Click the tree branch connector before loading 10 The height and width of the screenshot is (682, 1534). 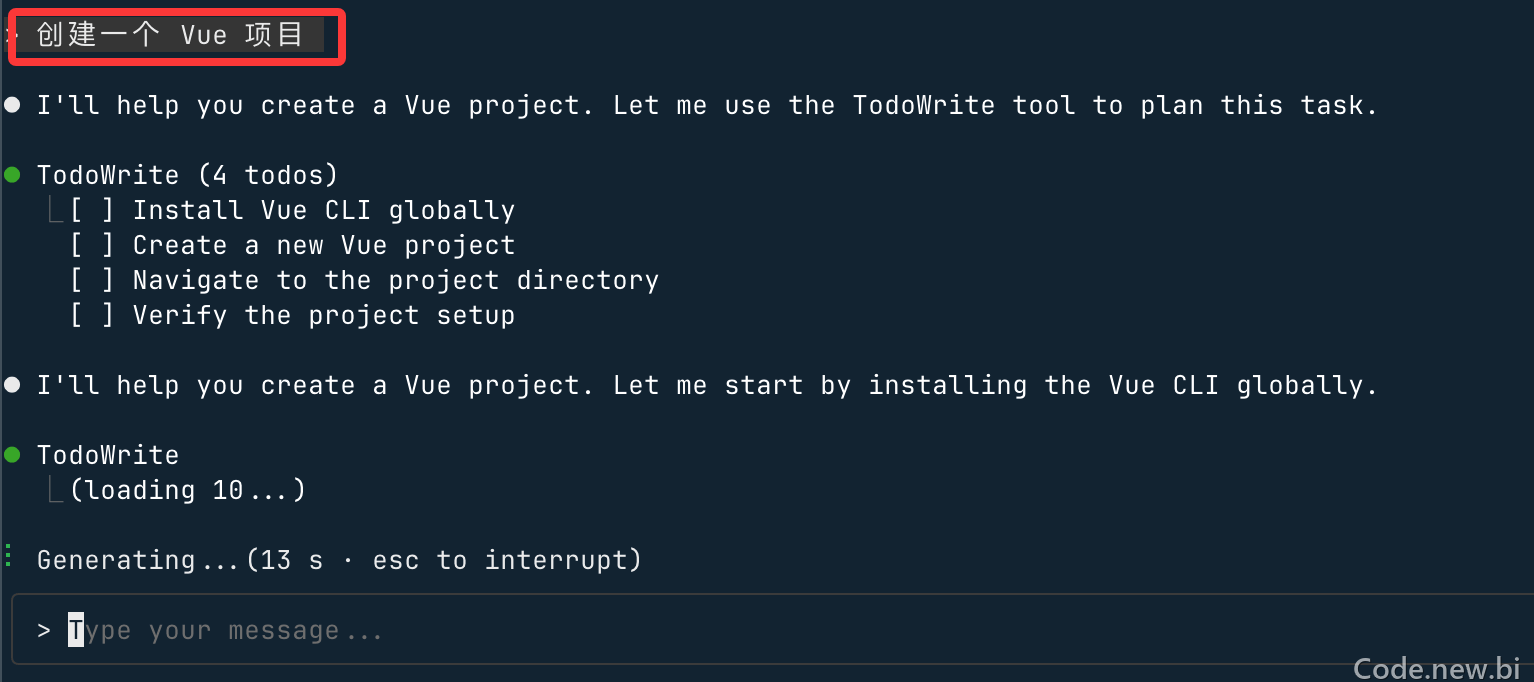(55, 489)
